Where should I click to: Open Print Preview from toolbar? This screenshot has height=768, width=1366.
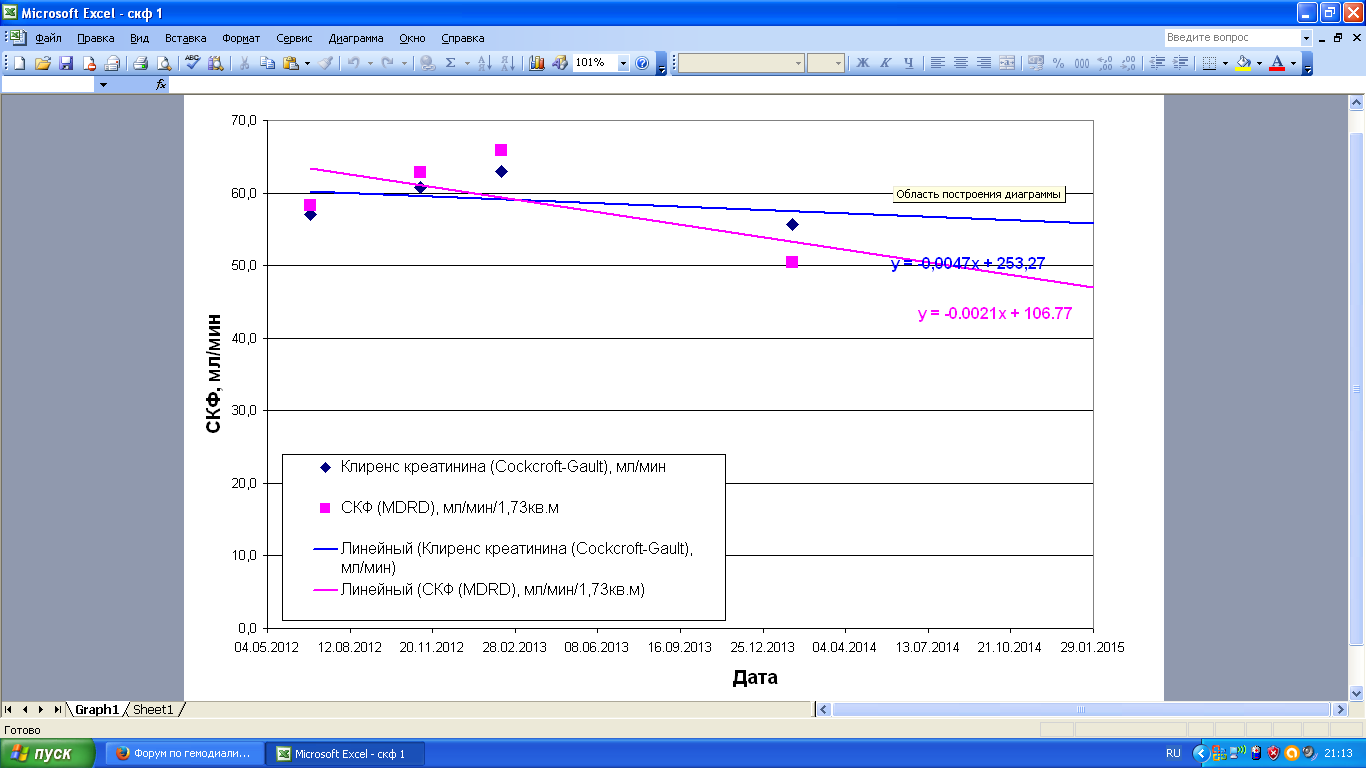164,63
